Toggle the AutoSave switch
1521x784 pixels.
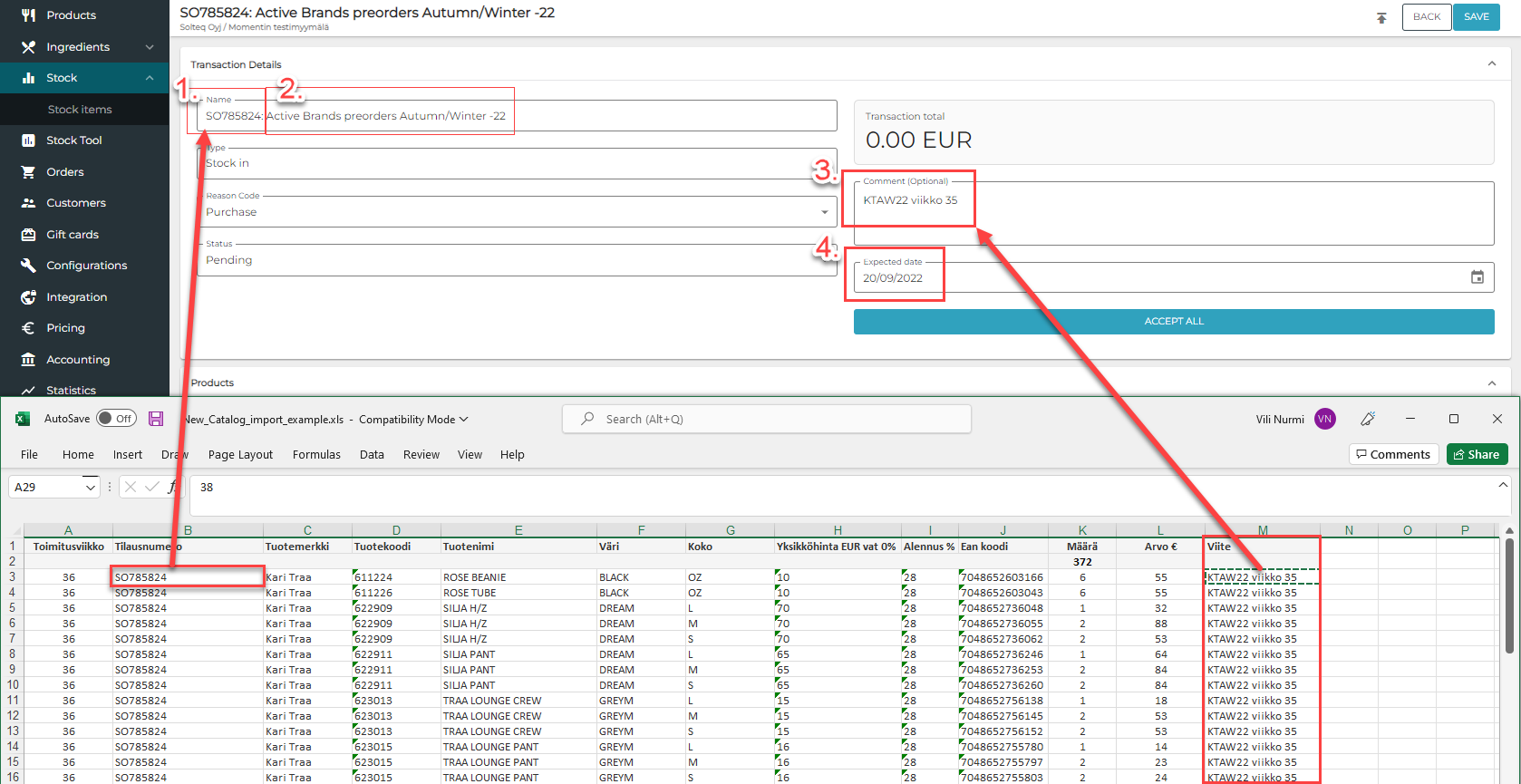tap(116, 419)
